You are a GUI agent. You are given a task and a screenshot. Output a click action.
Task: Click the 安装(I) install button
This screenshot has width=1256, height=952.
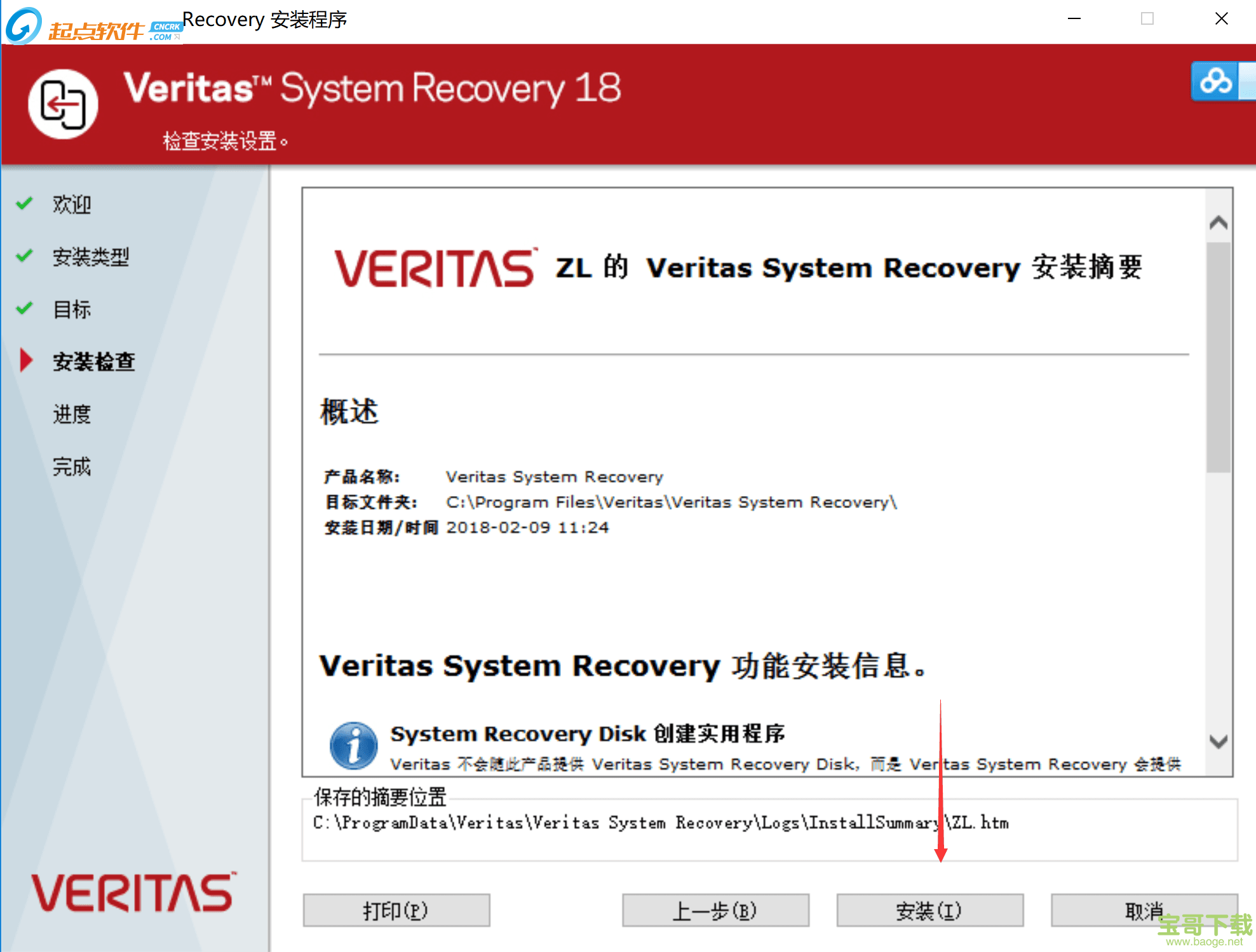(x=929, y=911)
